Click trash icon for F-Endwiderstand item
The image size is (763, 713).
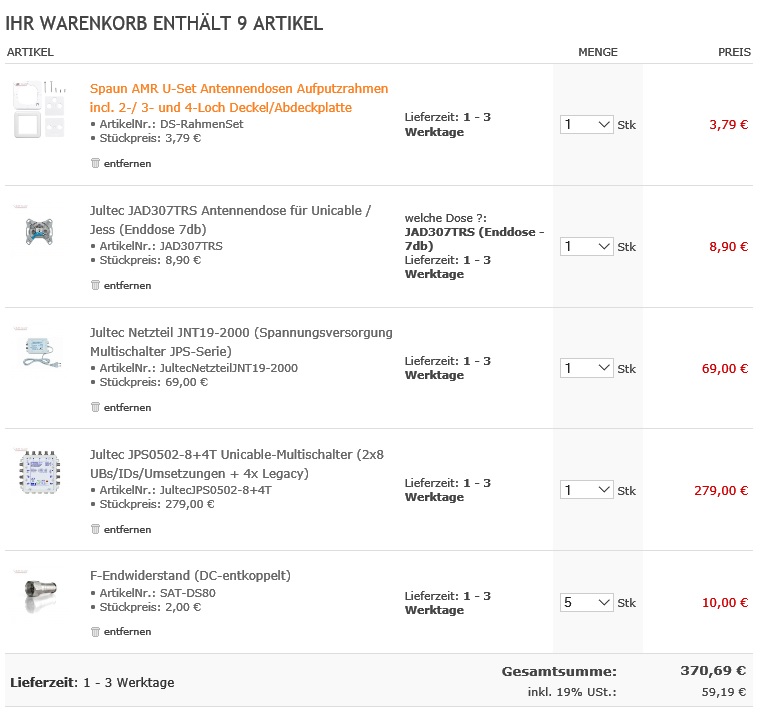(x=96, y=631)
